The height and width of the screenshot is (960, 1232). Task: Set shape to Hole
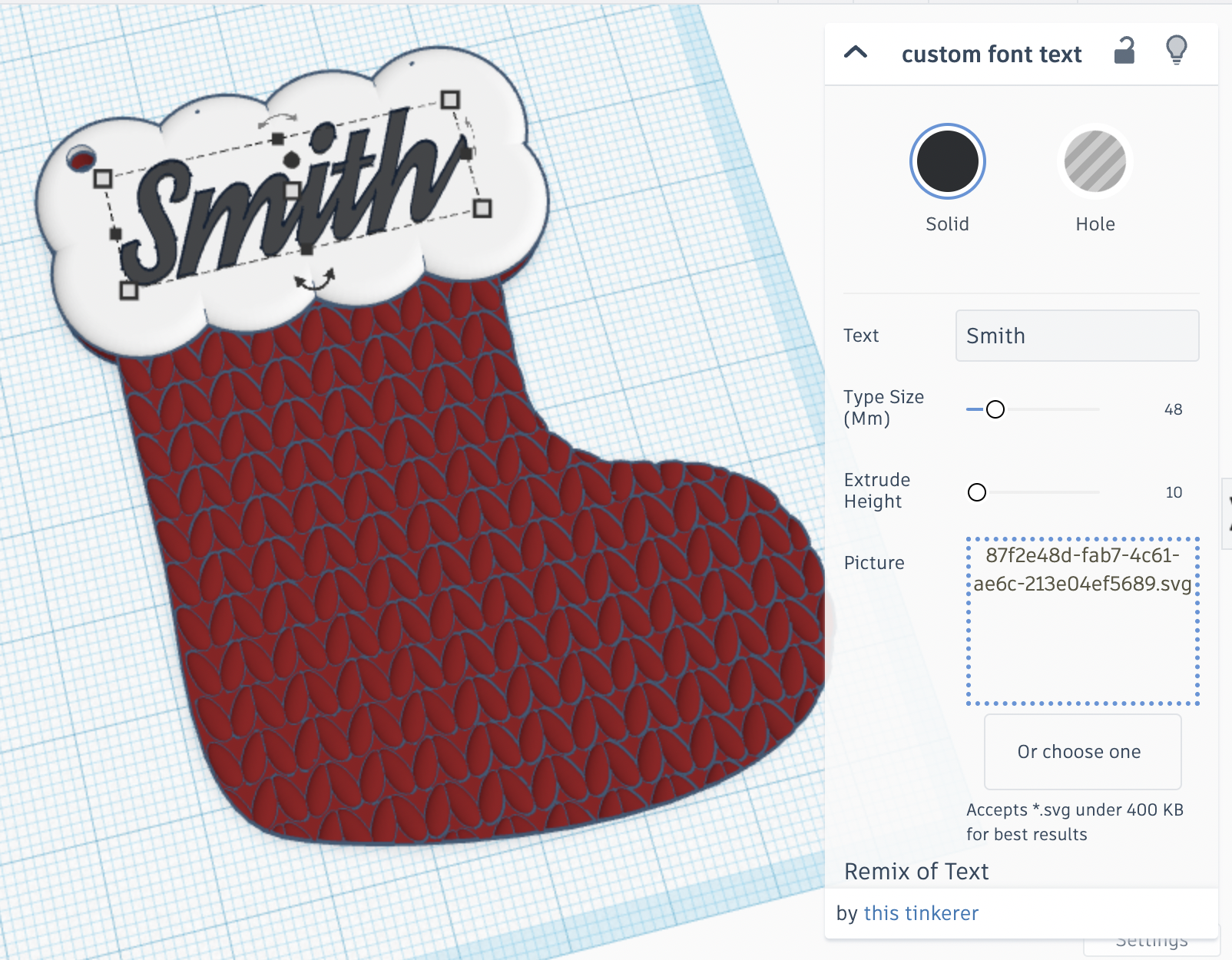pos(1095,161)
